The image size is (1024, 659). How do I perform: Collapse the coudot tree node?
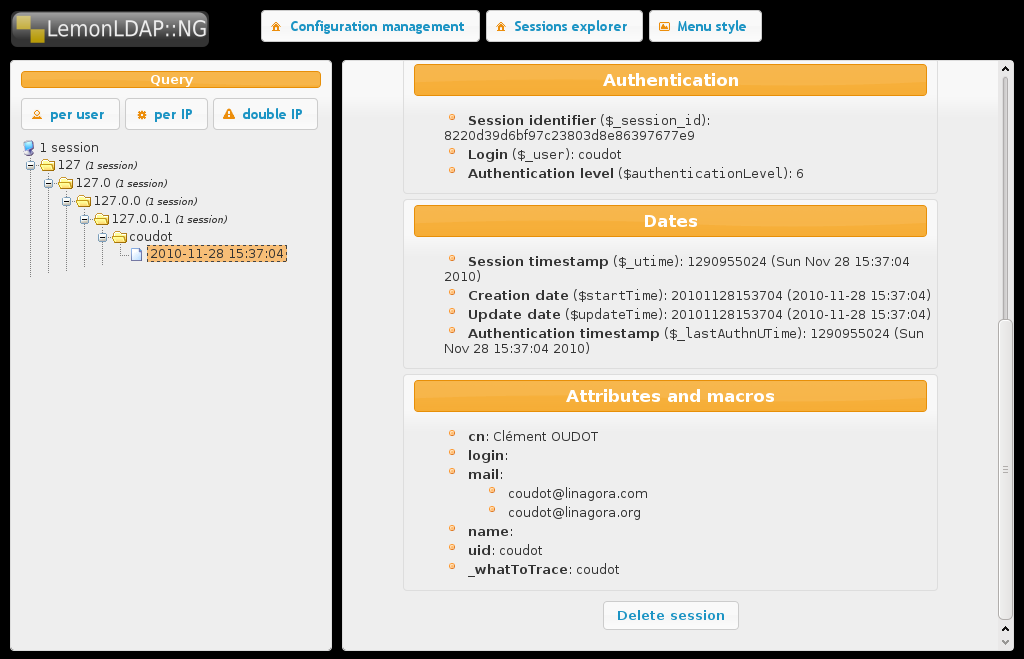103,237
